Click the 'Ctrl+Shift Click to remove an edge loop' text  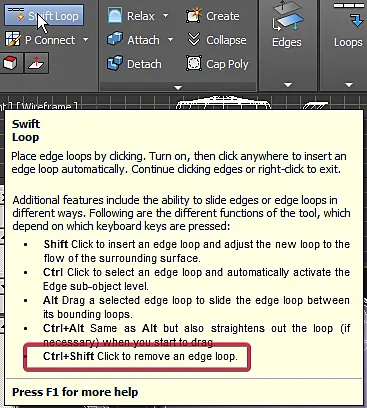click(140, 356)
